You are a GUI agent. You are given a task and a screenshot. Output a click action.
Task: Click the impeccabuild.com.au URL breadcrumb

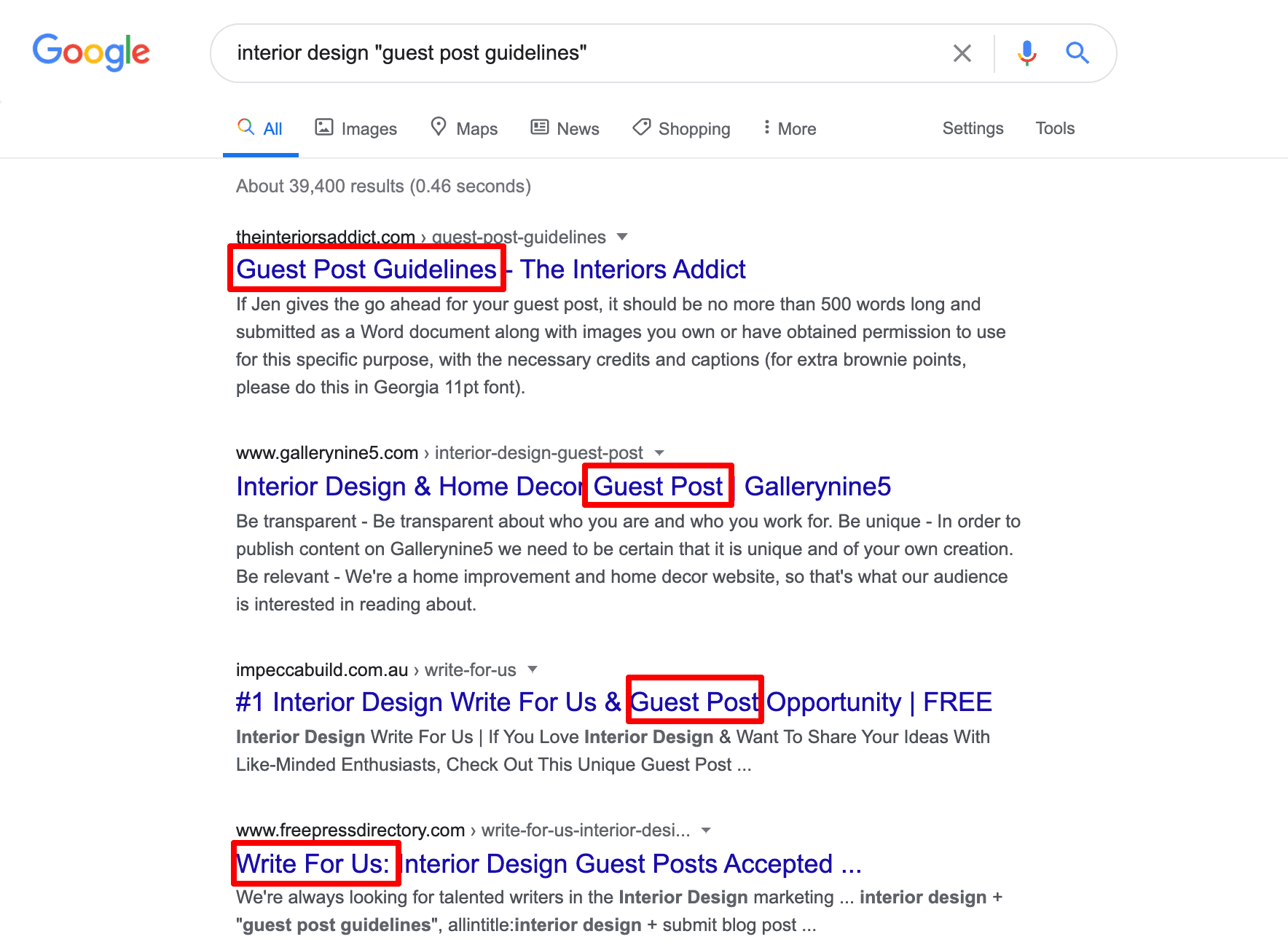tap(376, 670)
